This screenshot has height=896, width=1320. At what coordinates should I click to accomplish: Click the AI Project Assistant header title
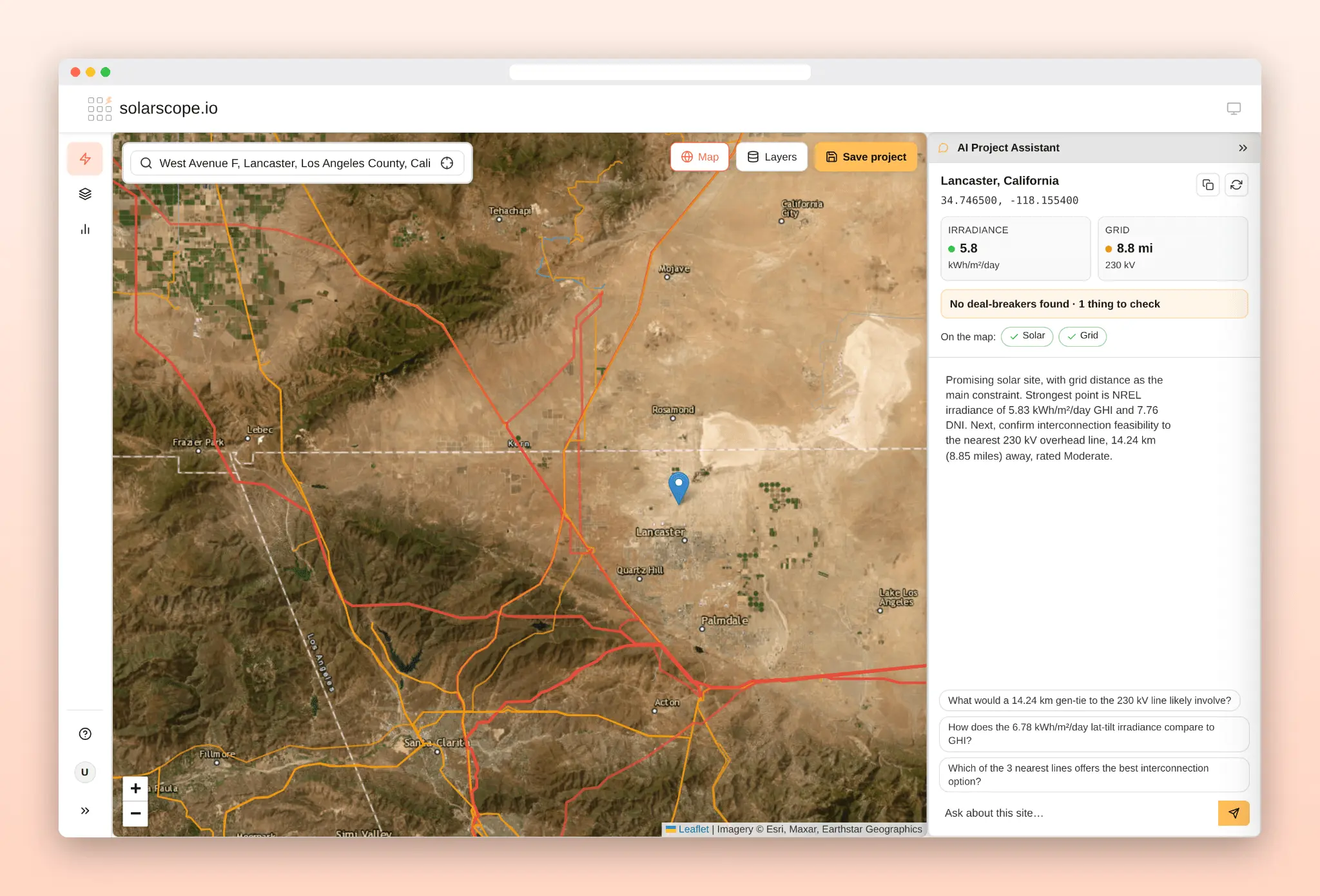click(1008, 148)
